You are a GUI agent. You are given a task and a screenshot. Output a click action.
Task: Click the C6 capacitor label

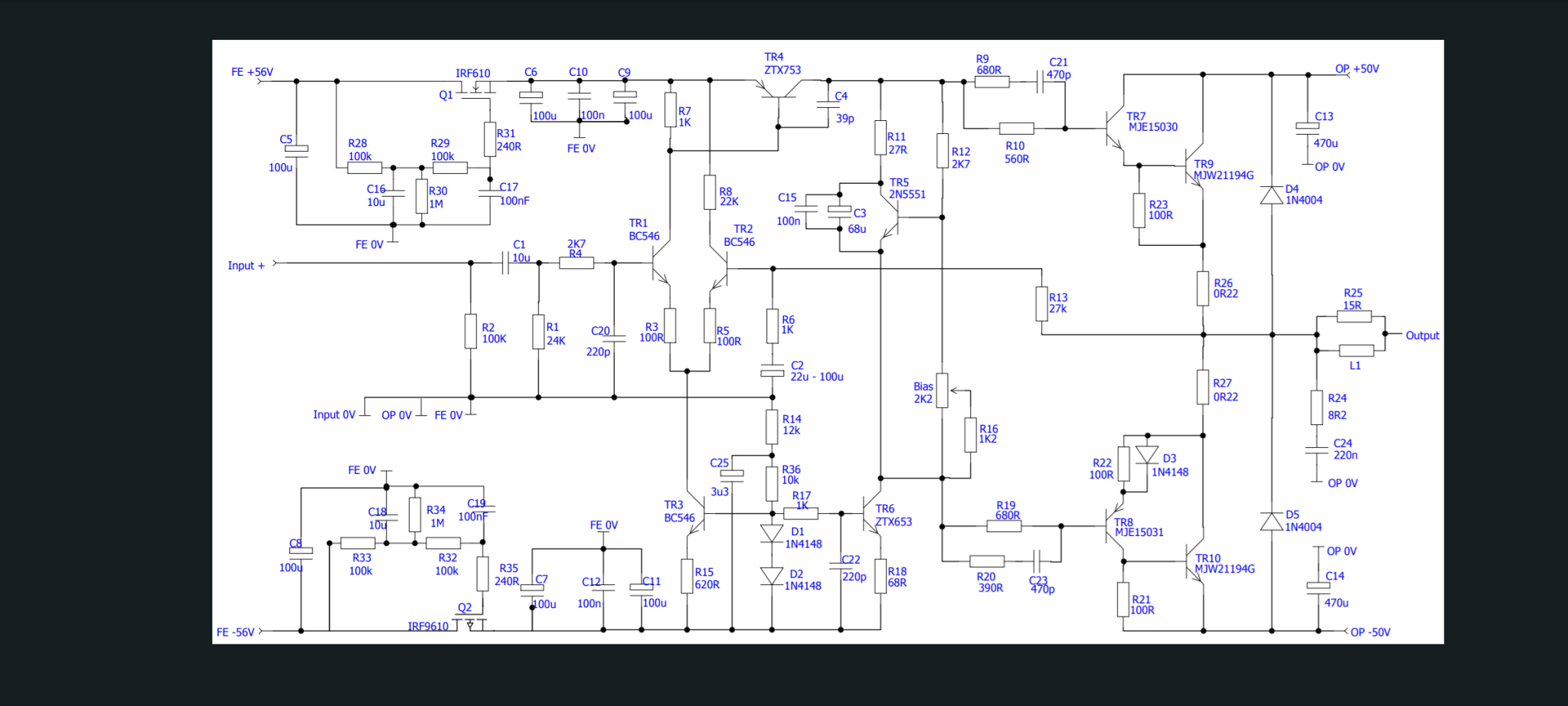[531, 72]
